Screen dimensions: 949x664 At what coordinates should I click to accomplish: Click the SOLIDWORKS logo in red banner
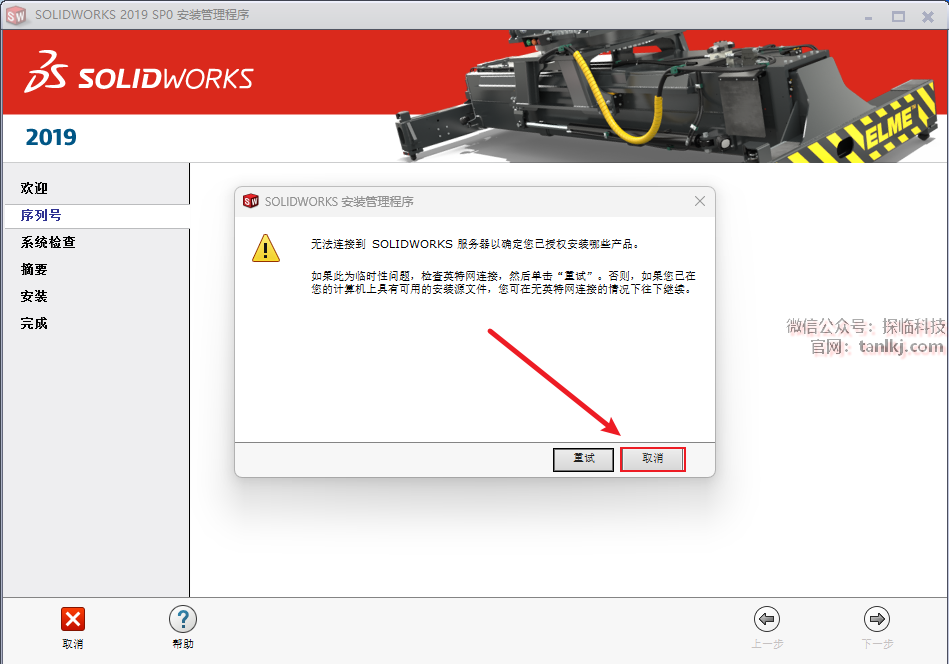click(139, 72)
